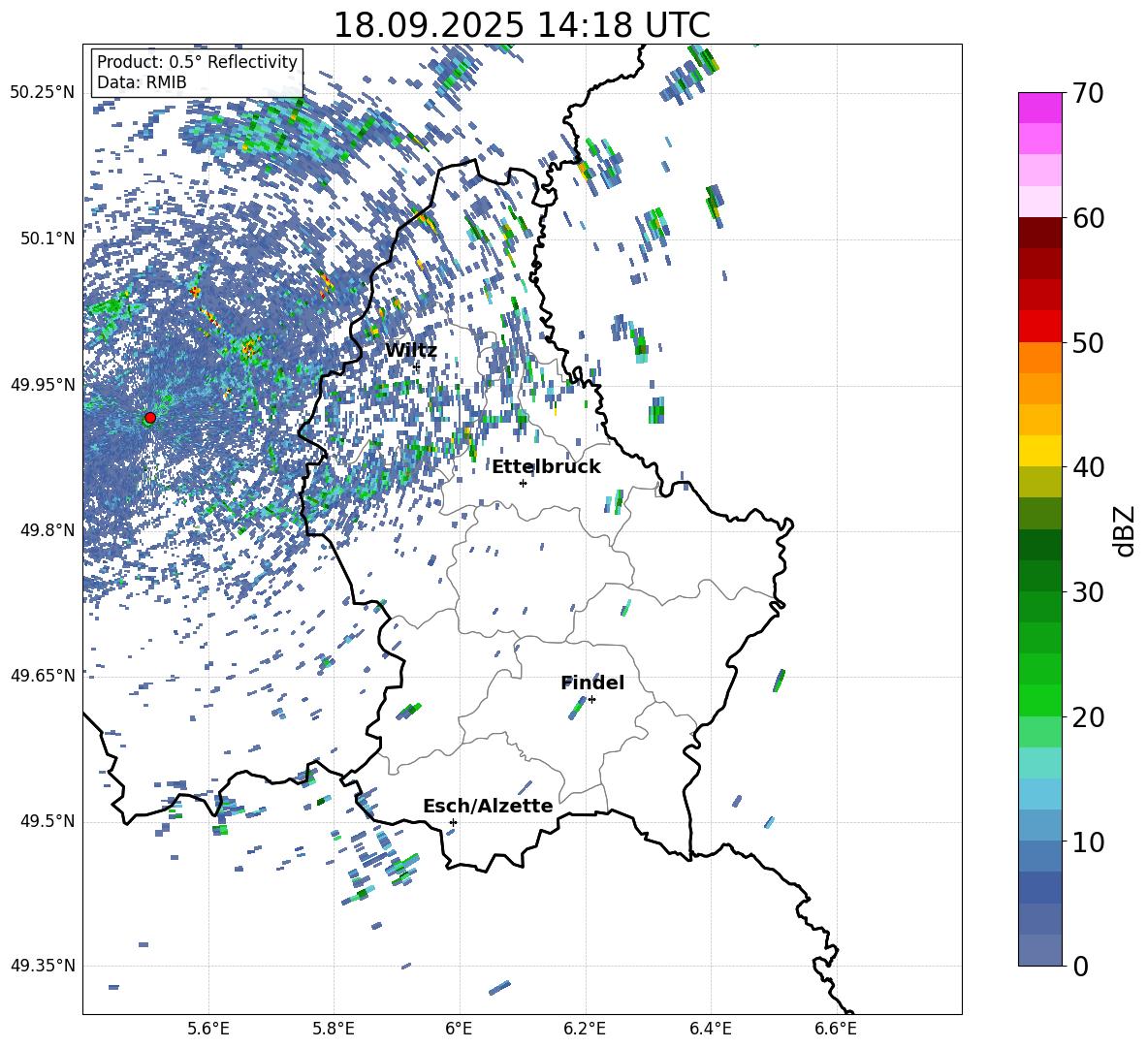The image size is (1148, 1048).
Task: Click the 30 tick on colorbar
Action: 1088,592
